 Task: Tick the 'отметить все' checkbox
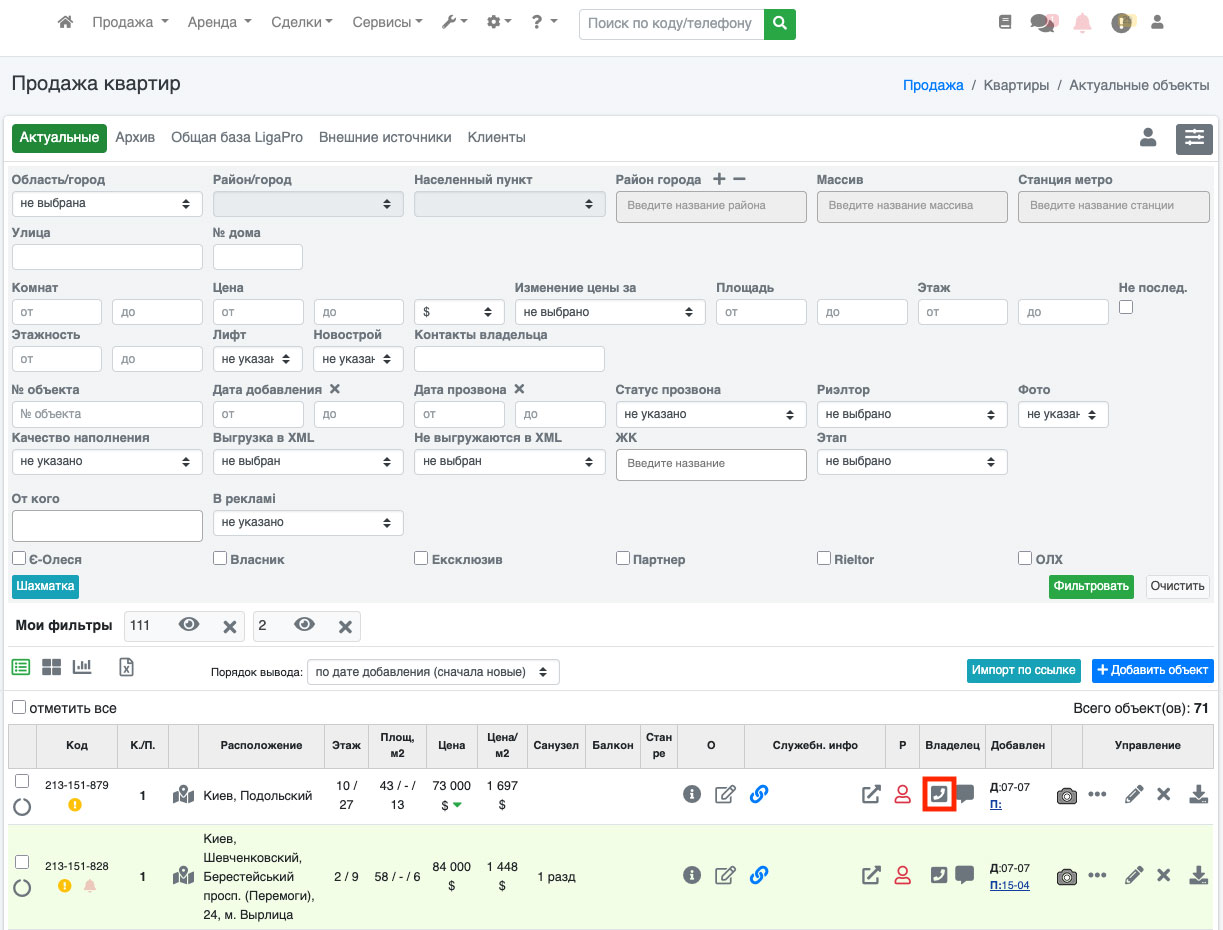19,707
